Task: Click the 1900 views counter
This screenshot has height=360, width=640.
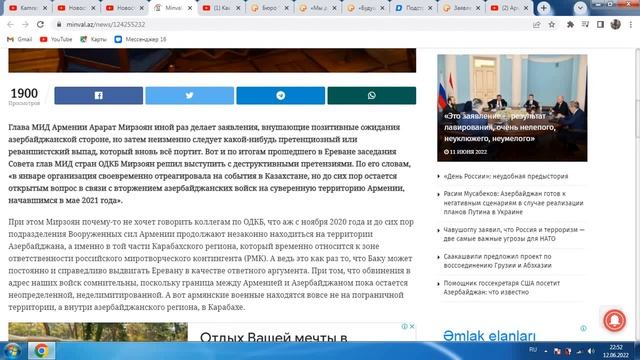Action: pos(24,96)
